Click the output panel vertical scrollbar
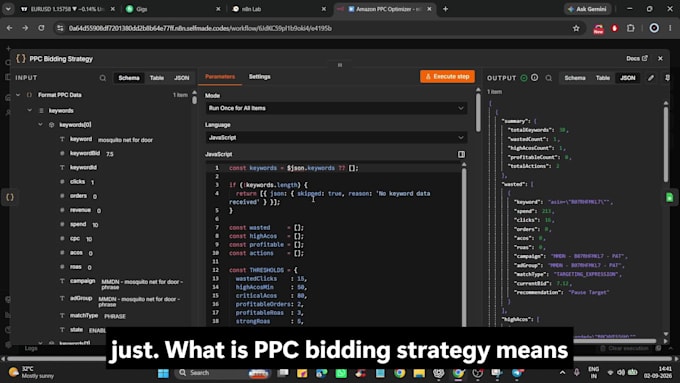This screenshot has height=383, width=680. click(x=666, y=143)
